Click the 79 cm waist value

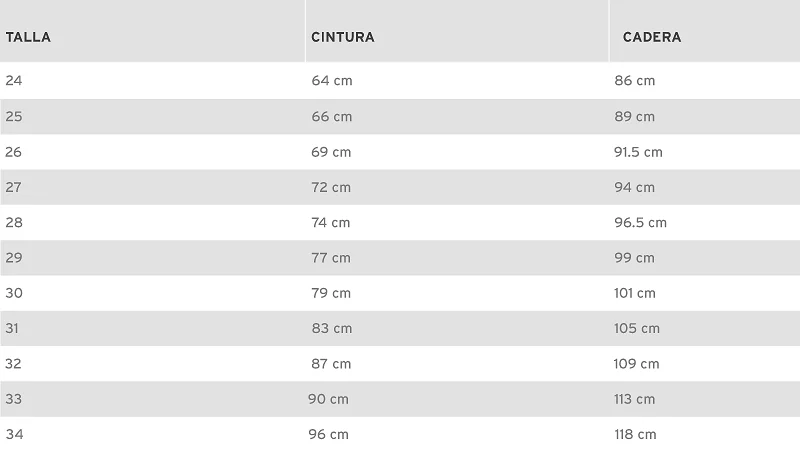pos(331,293)
